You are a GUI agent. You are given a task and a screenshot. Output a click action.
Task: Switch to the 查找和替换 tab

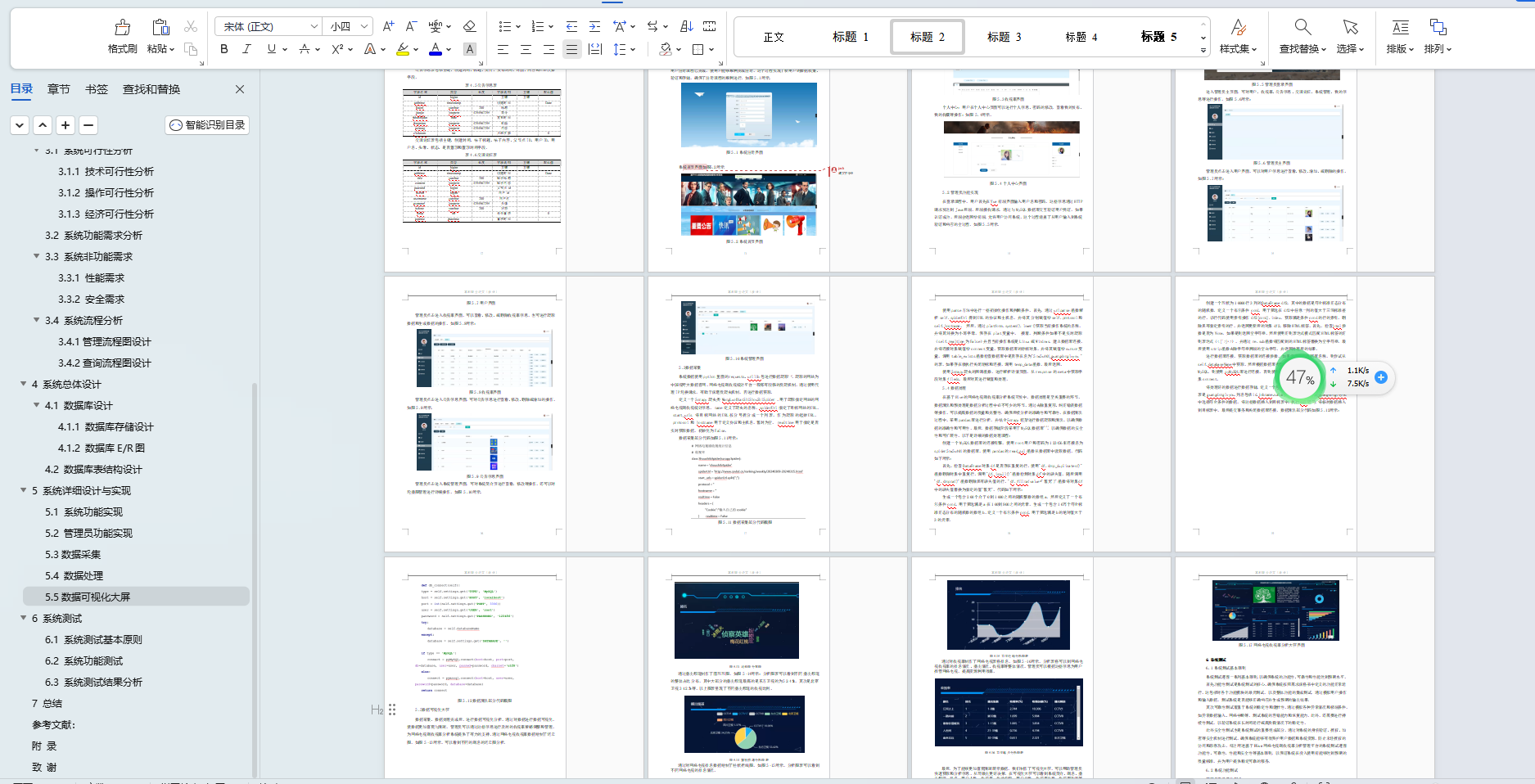151,89
